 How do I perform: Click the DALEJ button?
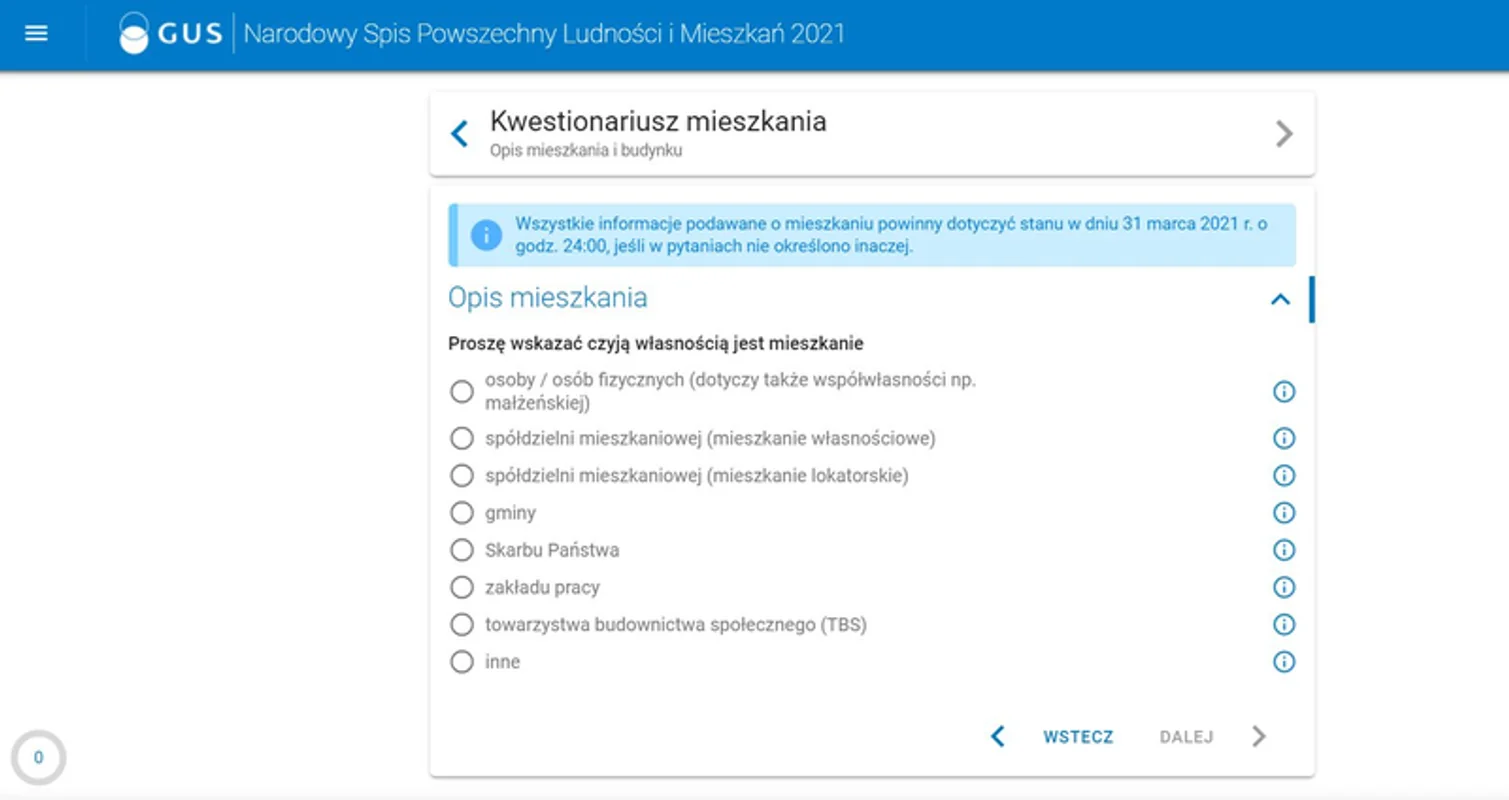click(x=1187, y=737)
